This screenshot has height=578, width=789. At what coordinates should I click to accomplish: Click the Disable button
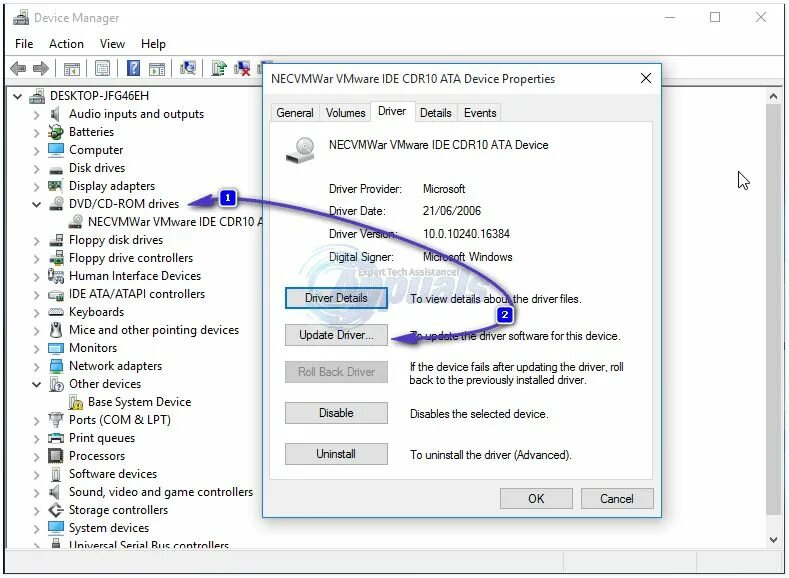336,413
